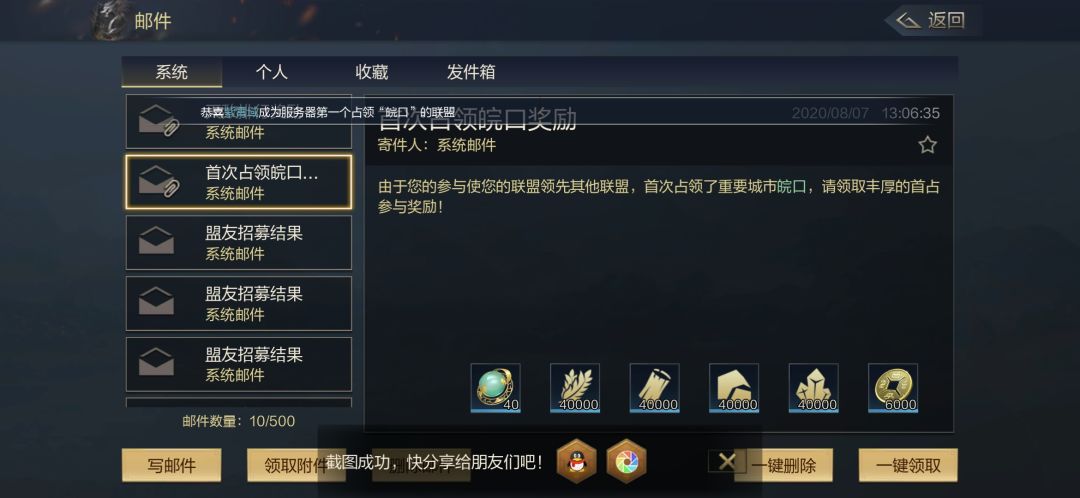Open the 发件箱 tab
This screenshot has width=1080, height=498.
click(x=470, y=72)
